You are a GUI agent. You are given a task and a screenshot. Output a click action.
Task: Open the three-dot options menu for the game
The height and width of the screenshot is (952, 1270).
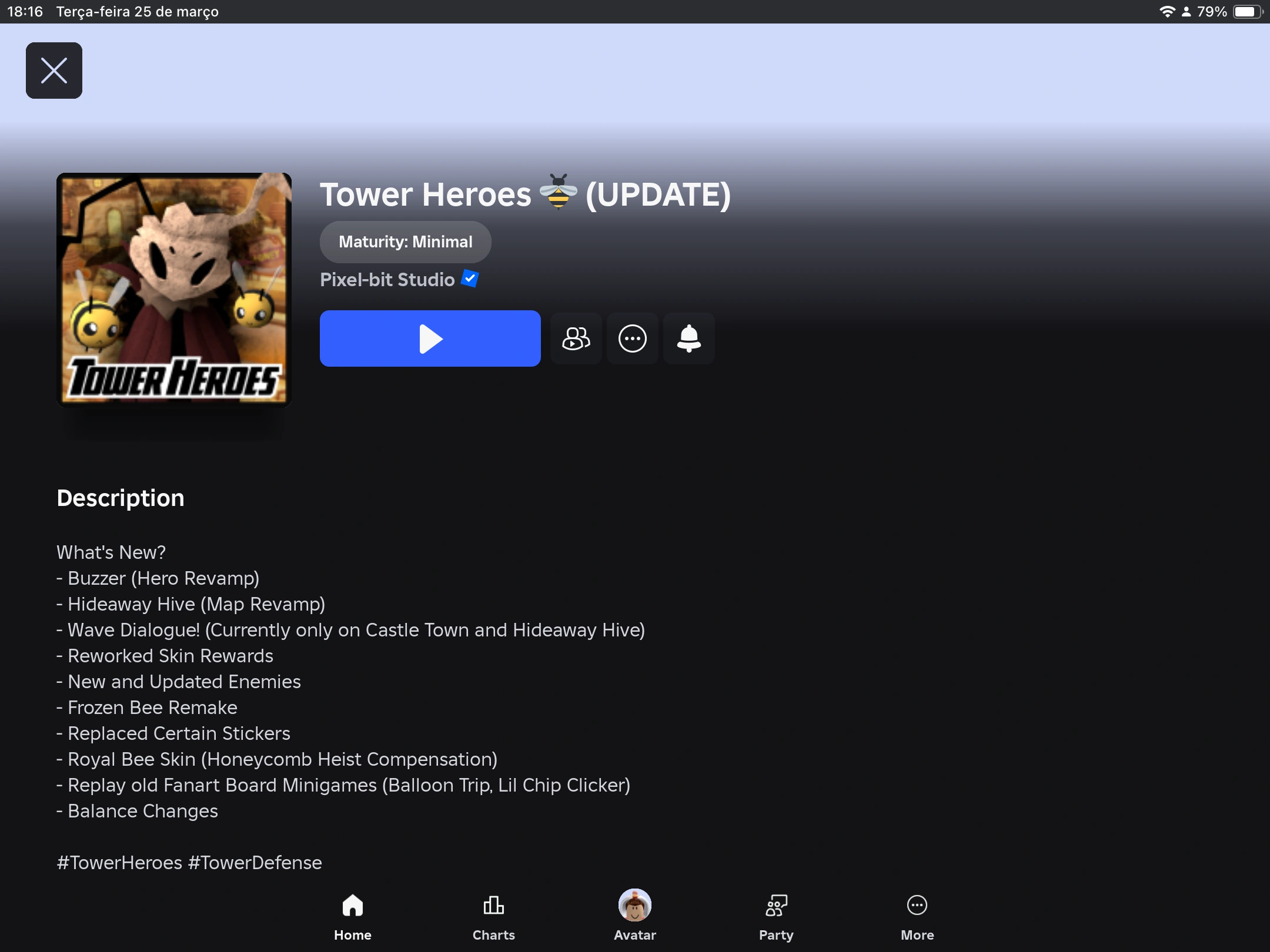tap(632, 338)
